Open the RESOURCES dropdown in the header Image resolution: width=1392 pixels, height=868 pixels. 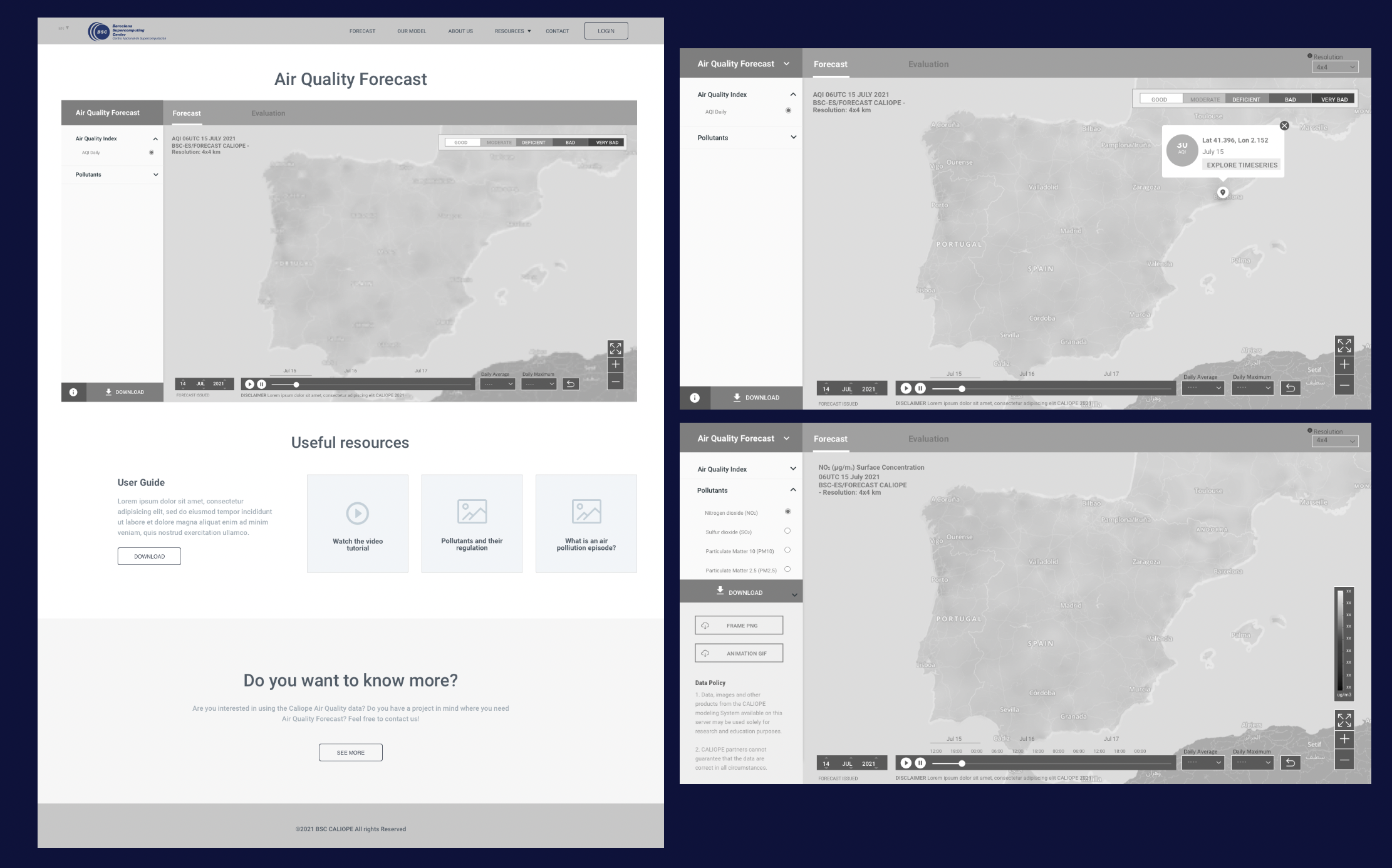(x=512, y=31)
